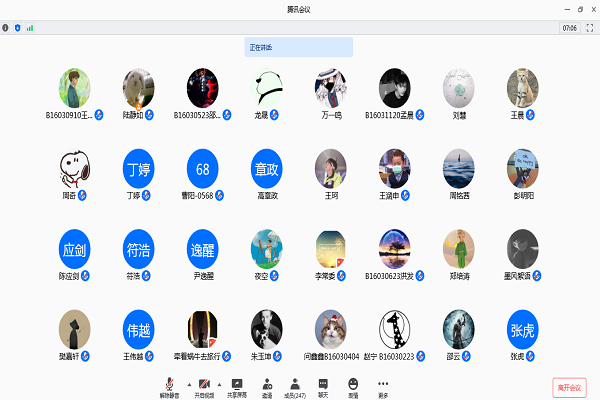Click the blue security shield icon
The height and width of the screenshot is (400, 600).
(x=18, y=28)
